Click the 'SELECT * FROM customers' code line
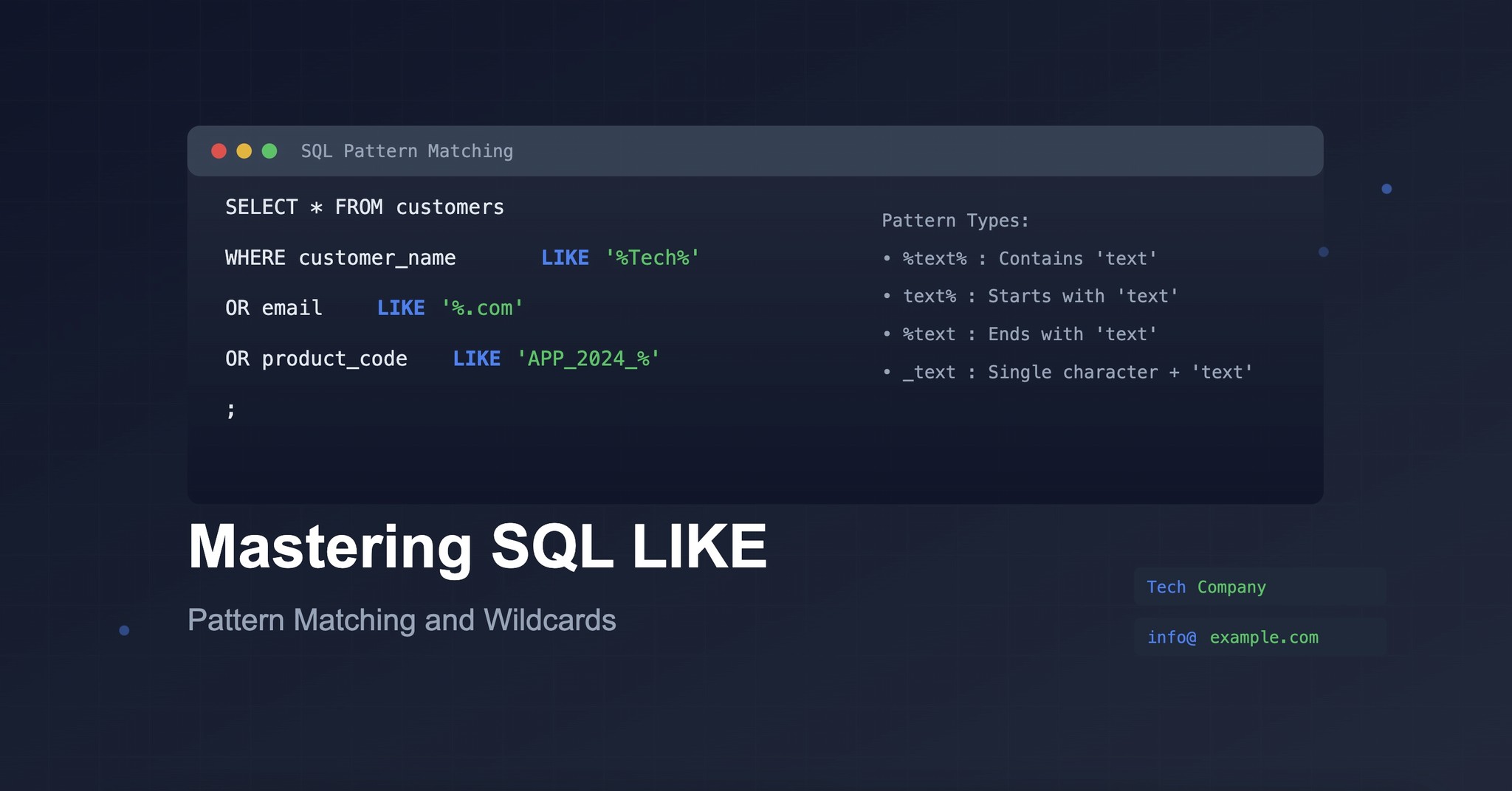1512x791 pixels. (x=365, y=207)
